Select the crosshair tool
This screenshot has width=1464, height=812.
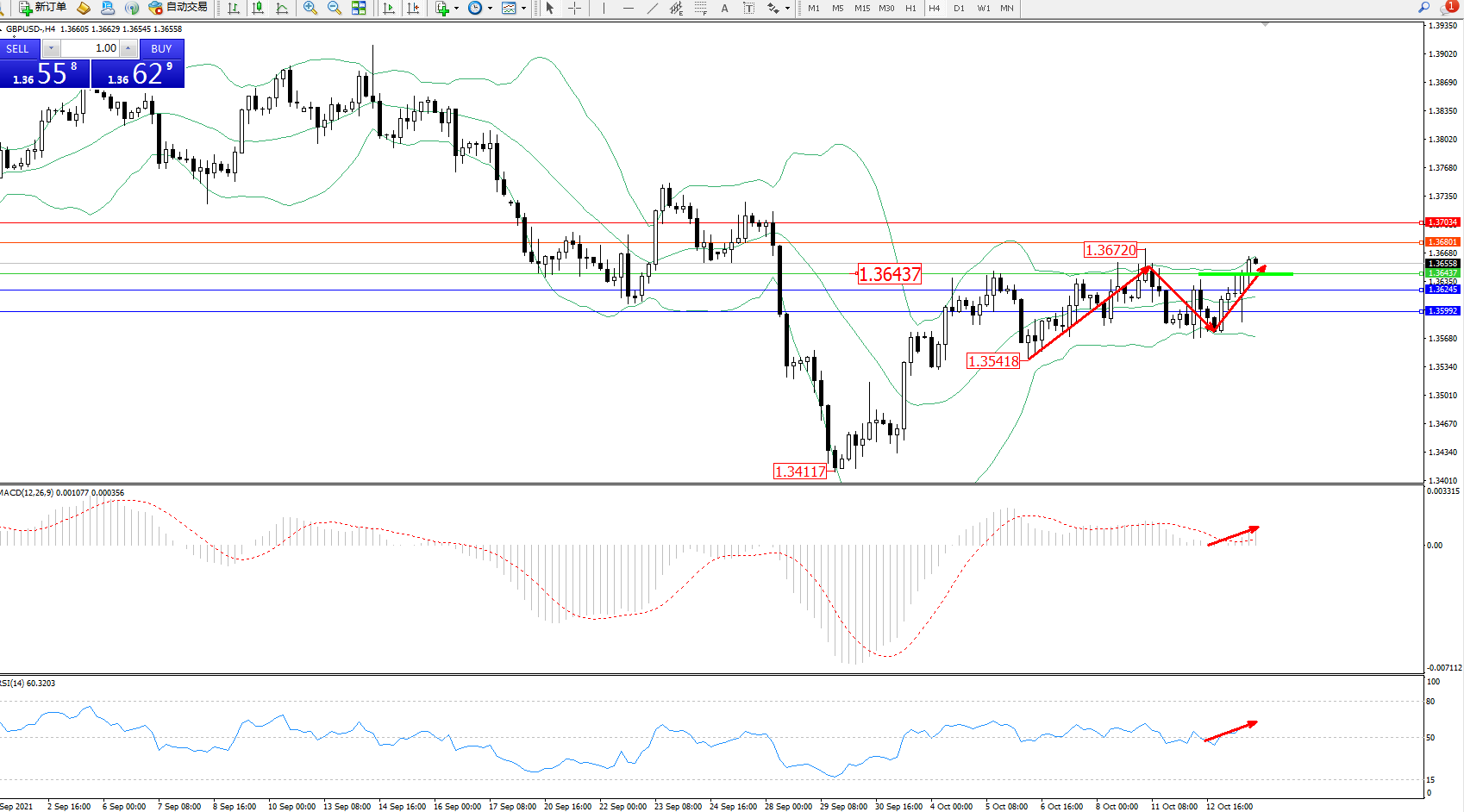click(x=575, y=8)
